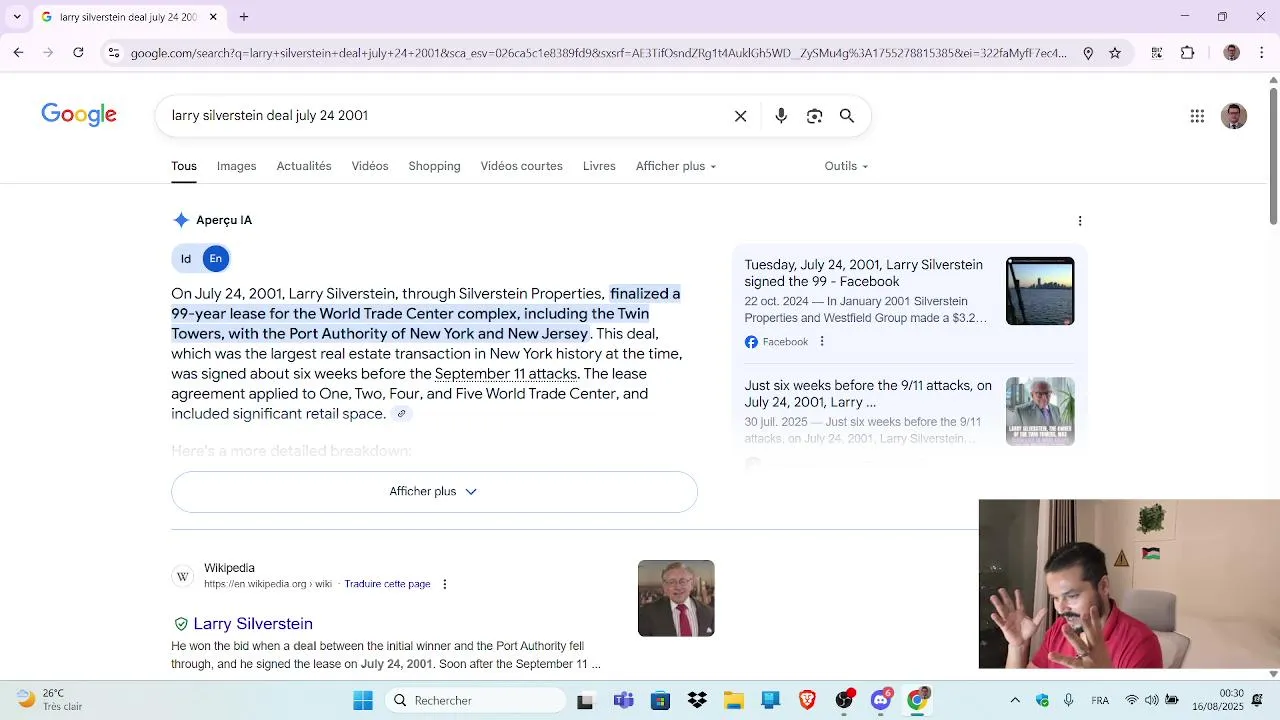Switch to the Shopping tab
Screen dimensions: 1280x720
tap(434, 166)
